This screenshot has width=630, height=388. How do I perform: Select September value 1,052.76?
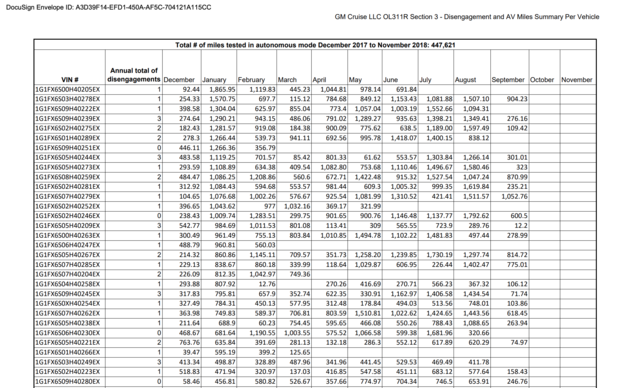(514, 196)
